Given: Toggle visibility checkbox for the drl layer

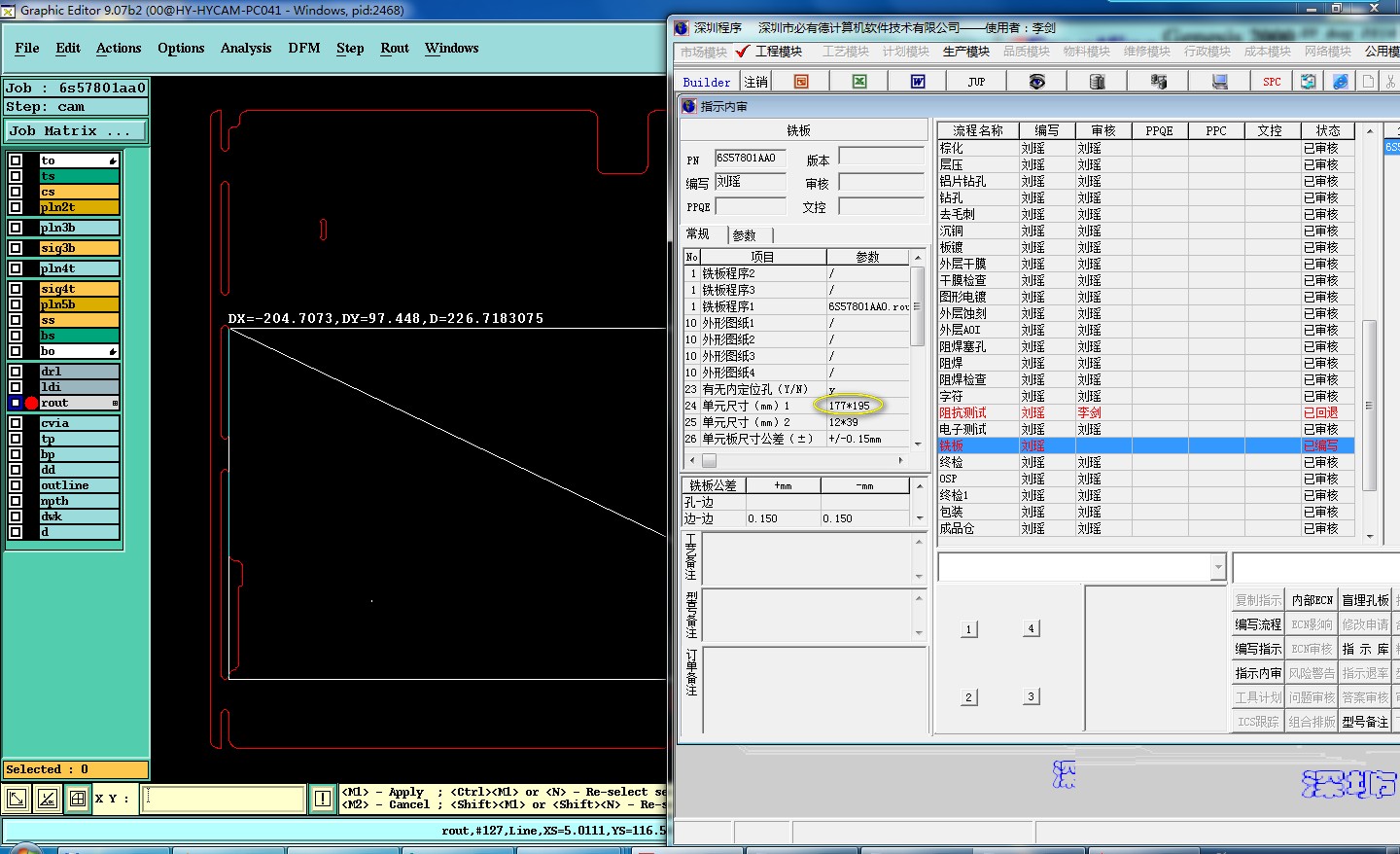Looking at the screenshot, I should [16, 372].
